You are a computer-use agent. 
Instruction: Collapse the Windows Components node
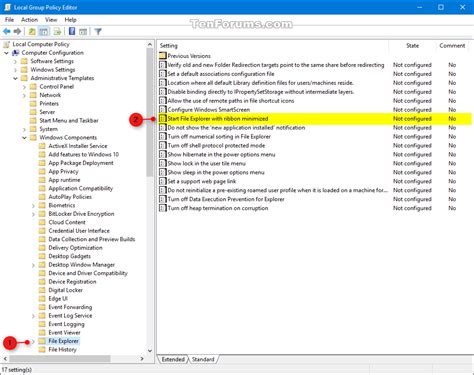(x=24, y=138)
